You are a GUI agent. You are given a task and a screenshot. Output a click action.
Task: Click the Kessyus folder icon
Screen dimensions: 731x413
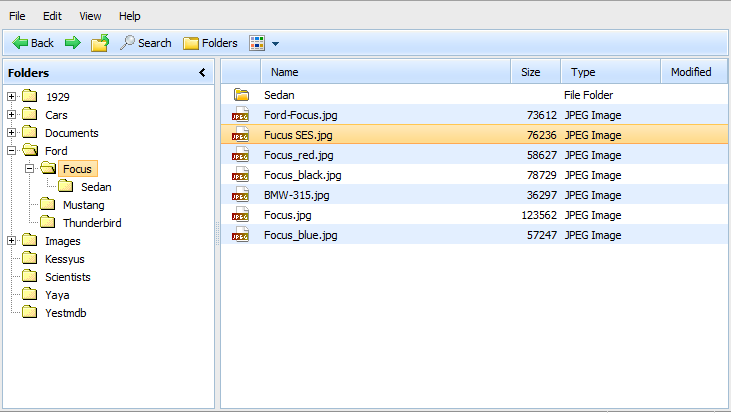30,258
